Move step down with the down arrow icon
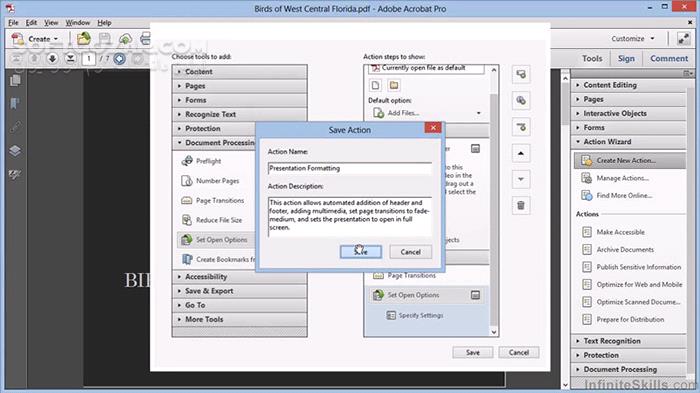Image resolution: width=700 pixels, height=393 pixels. click(521, 179)
